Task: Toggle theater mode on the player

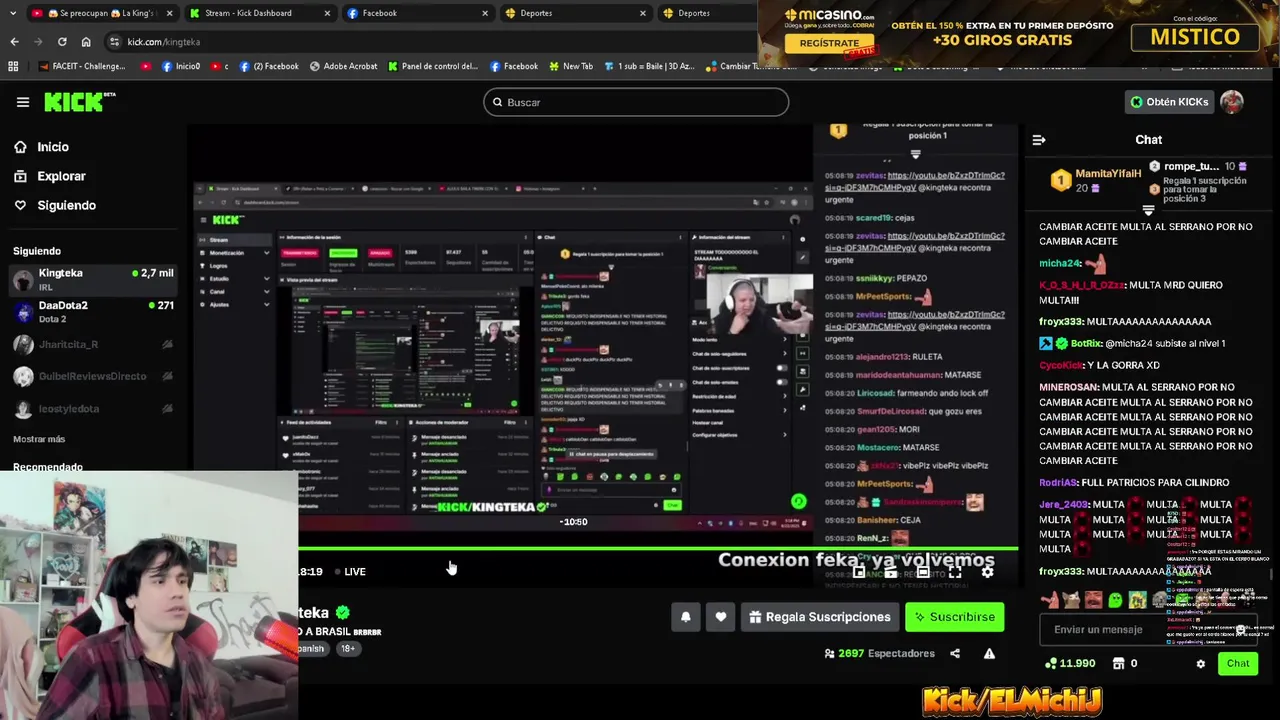Action: pos(922,572)
